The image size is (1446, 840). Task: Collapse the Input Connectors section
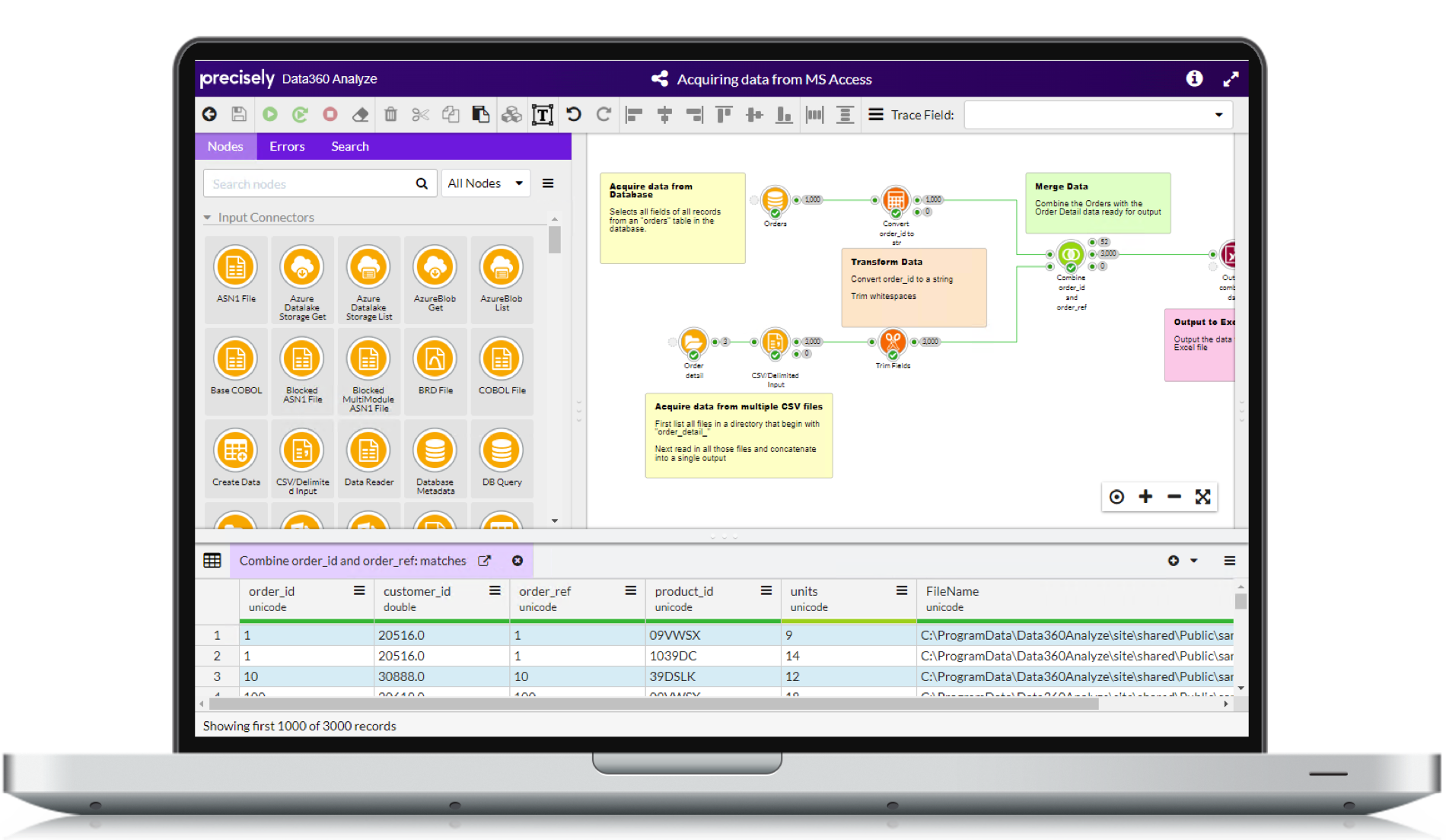click(207, 218)
